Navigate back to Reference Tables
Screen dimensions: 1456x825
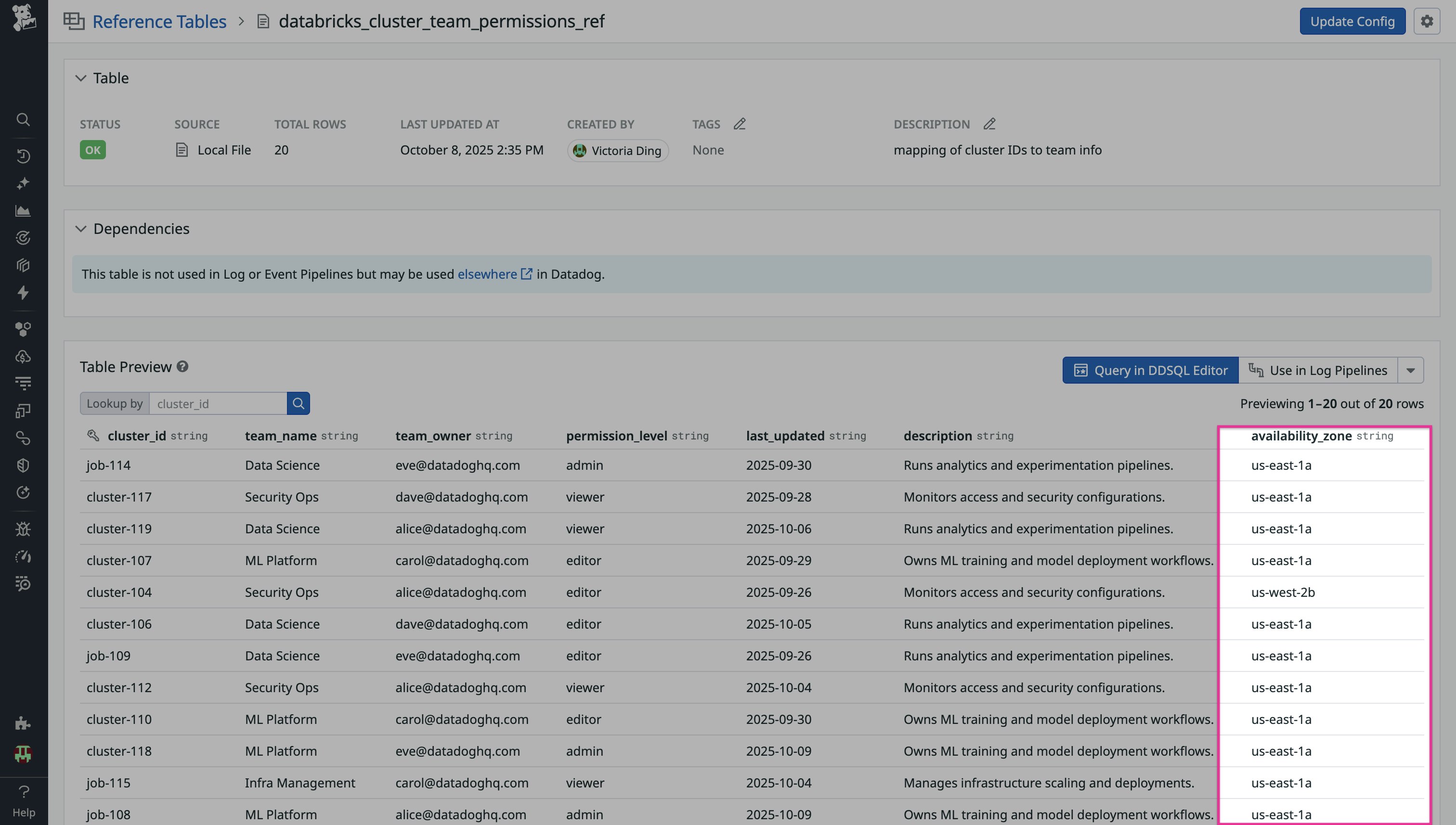click(159, 21)
